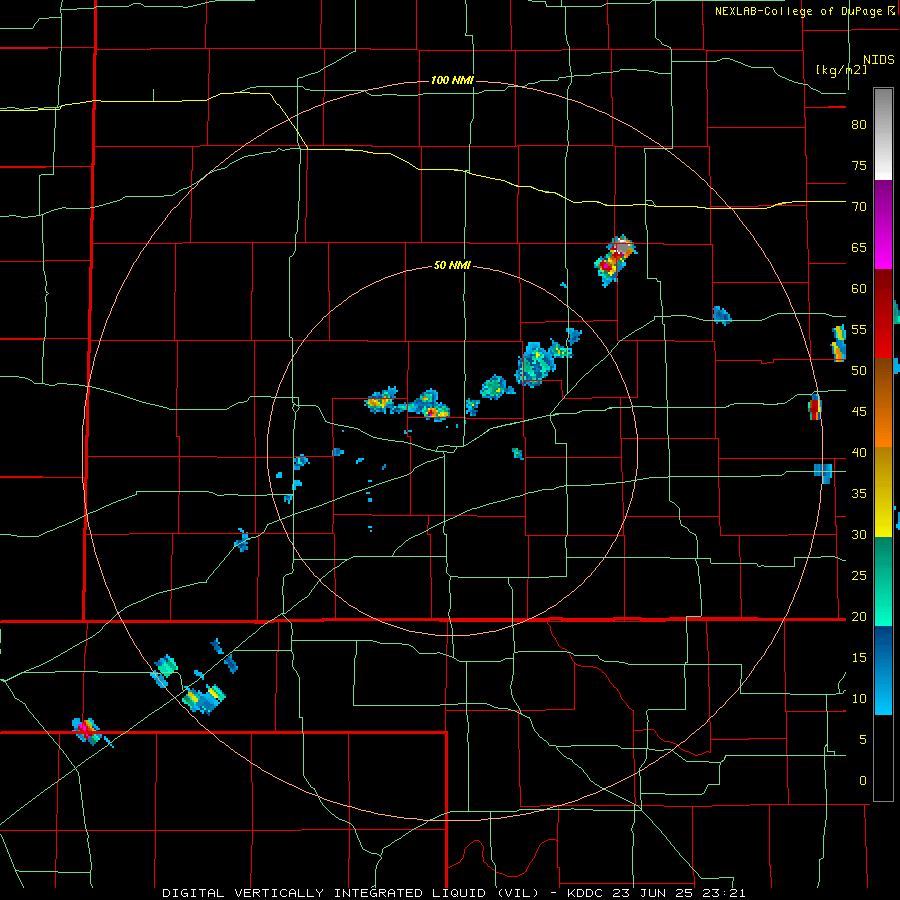Viewport: 900px width, 900px height.
Task: Click the red storm cell on the 100 NMI ring's east edge
Action: (x=814, y=406)
